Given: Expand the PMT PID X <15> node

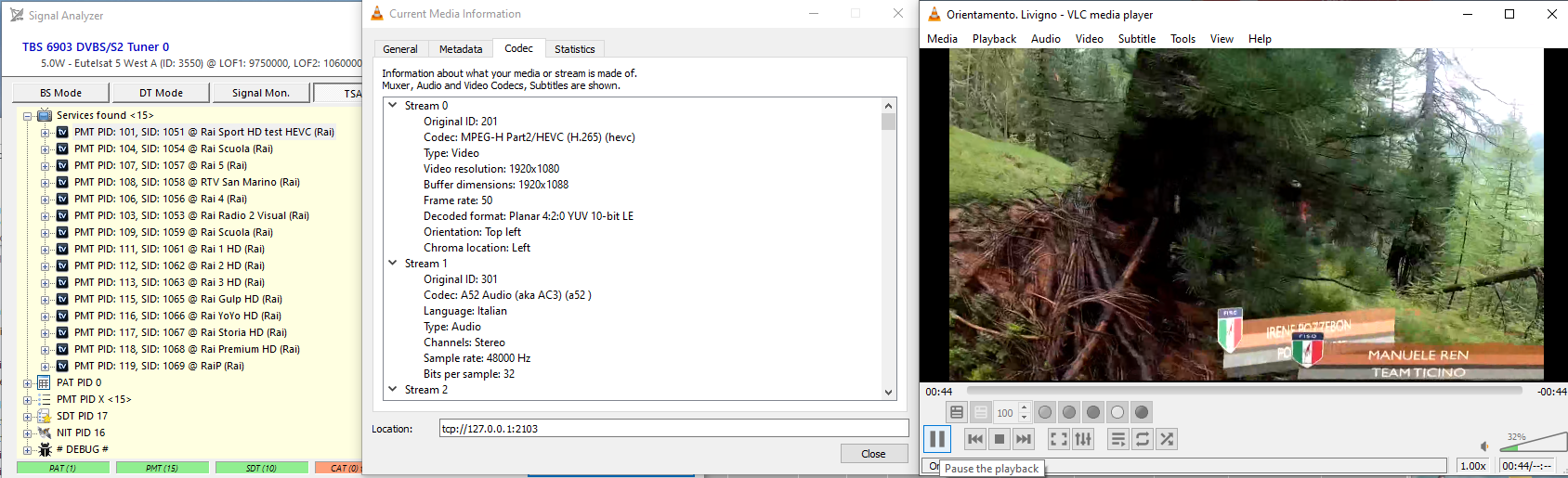Looking at the screenshot, I should tap(28, 400).
